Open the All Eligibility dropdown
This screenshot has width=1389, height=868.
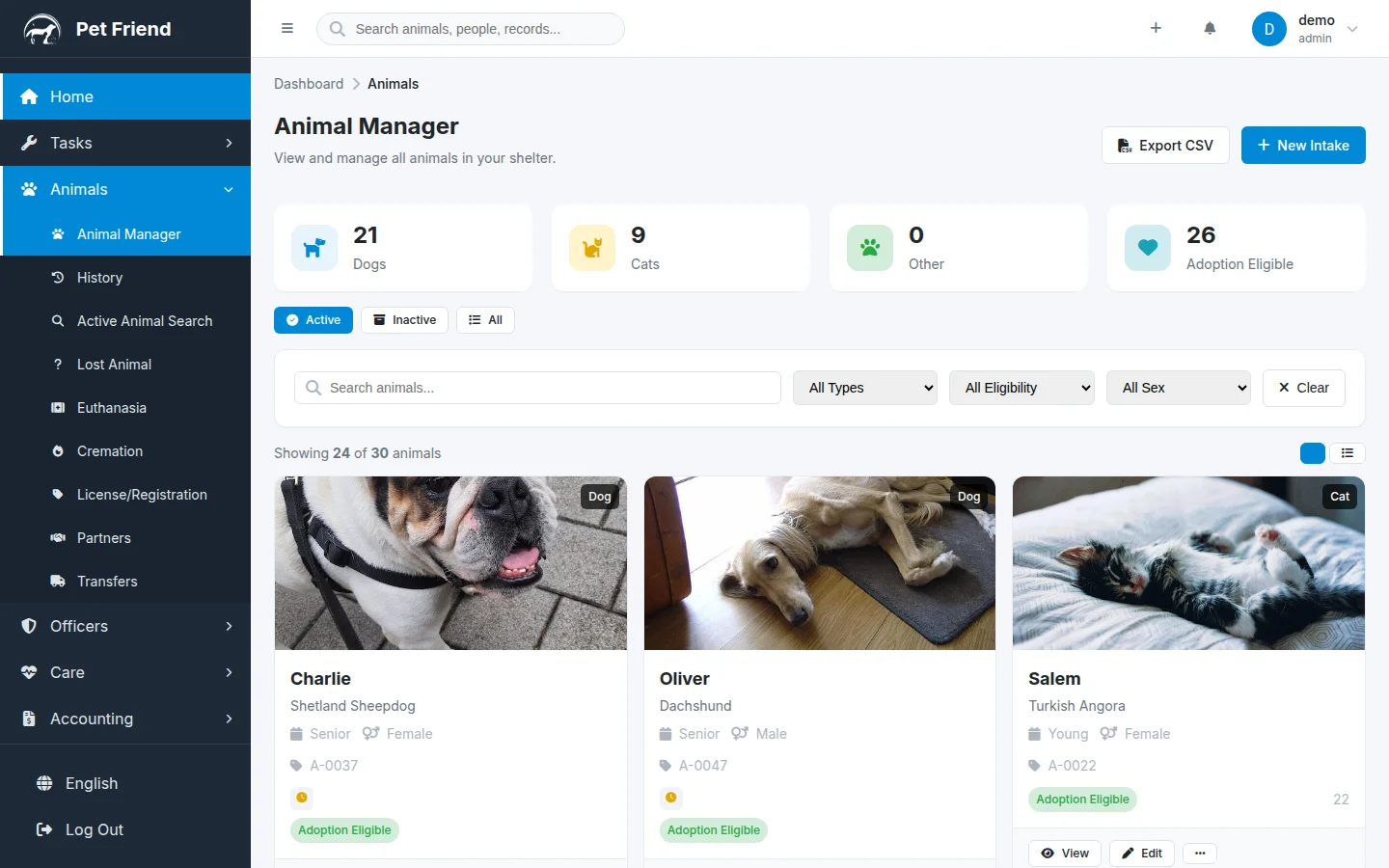click(1021, 387)
